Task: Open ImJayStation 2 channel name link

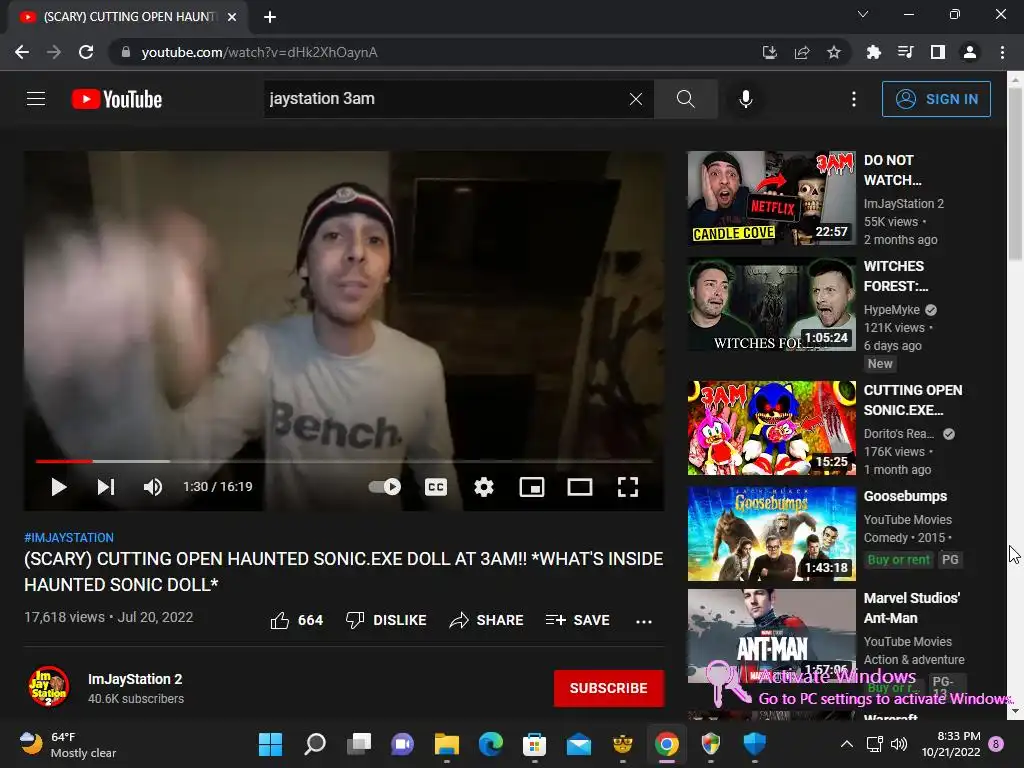Action: tap(135, 679)
